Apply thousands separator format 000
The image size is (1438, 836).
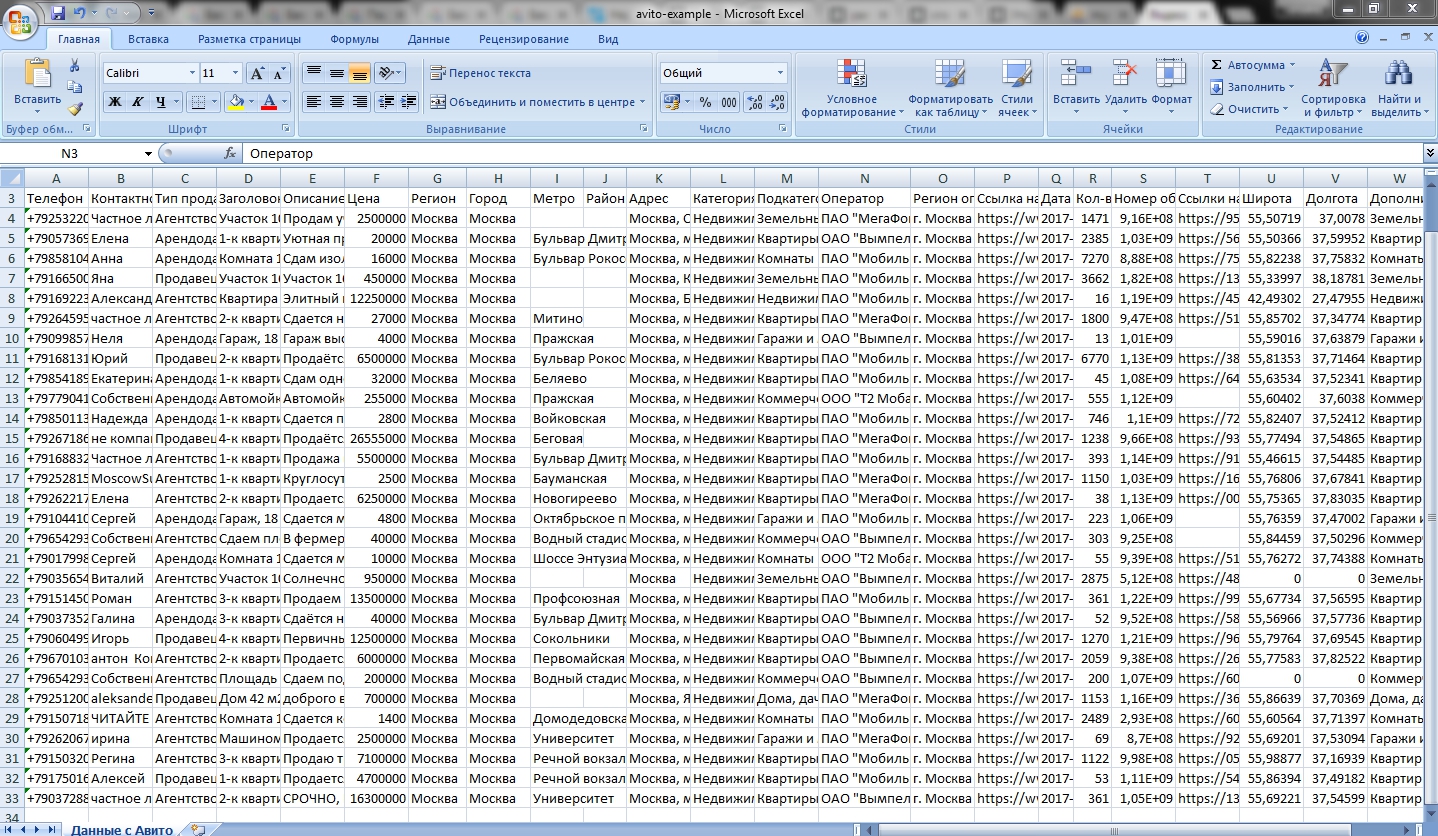[729, 102]
